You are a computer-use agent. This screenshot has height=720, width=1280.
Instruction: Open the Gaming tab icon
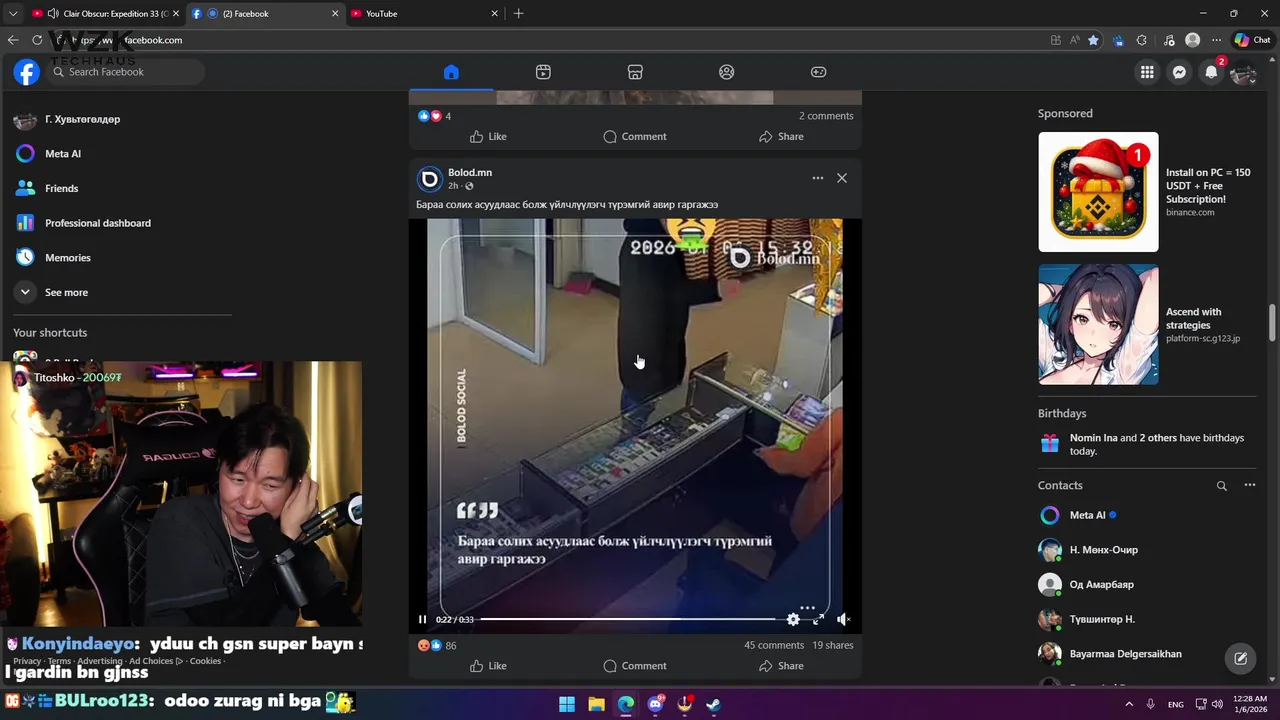(818, 72)
